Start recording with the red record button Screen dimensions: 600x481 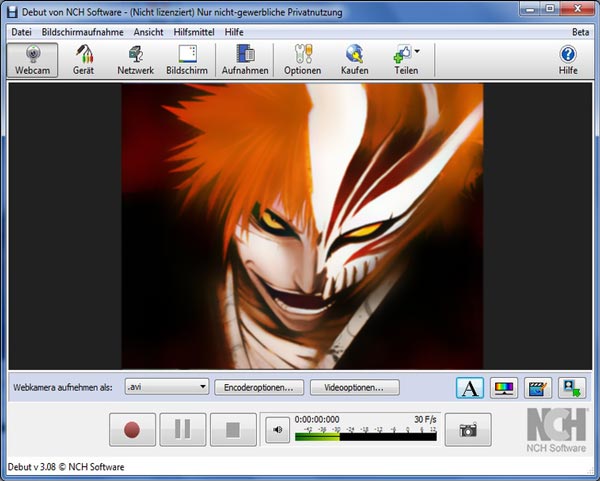point(131,430)
